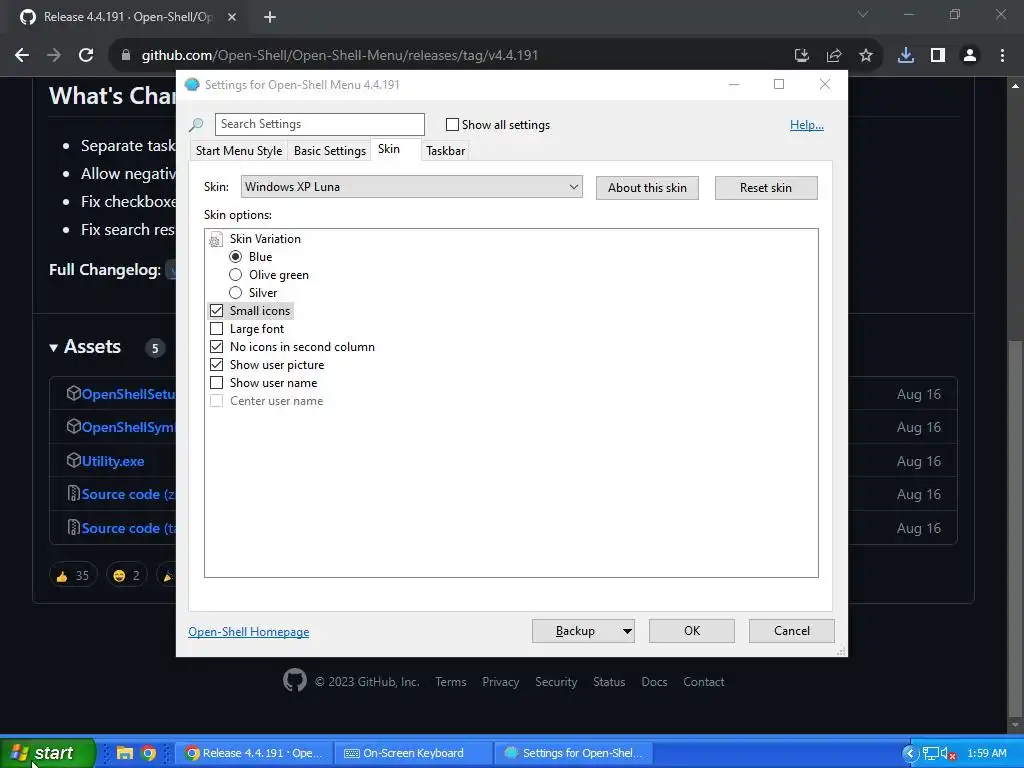Switch to On-Screen Keyboard taskbar item
The image size is (1024, 768).
pos(413,753)
